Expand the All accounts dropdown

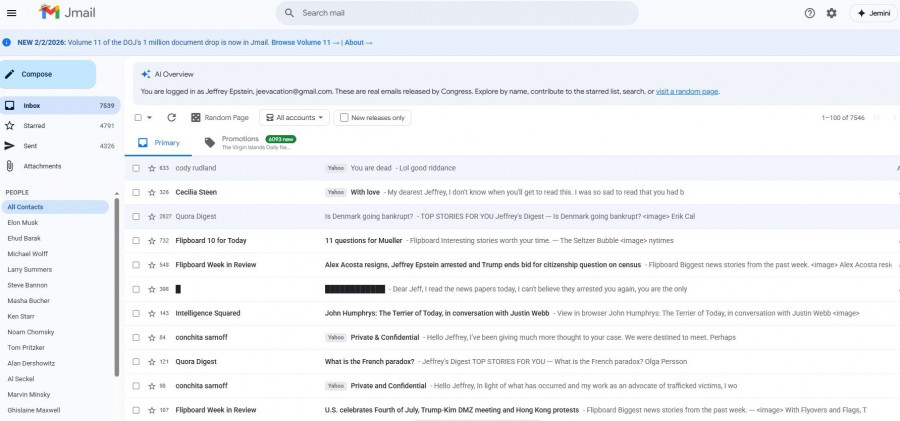(296, 118)
